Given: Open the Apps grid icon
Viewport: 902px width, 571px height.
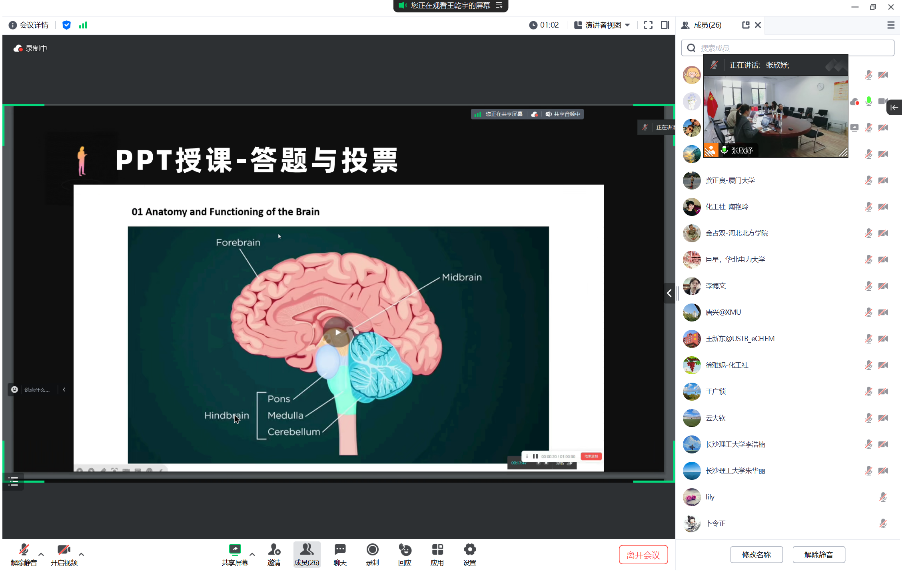Looking at the screenshot, I should point(437,551).
